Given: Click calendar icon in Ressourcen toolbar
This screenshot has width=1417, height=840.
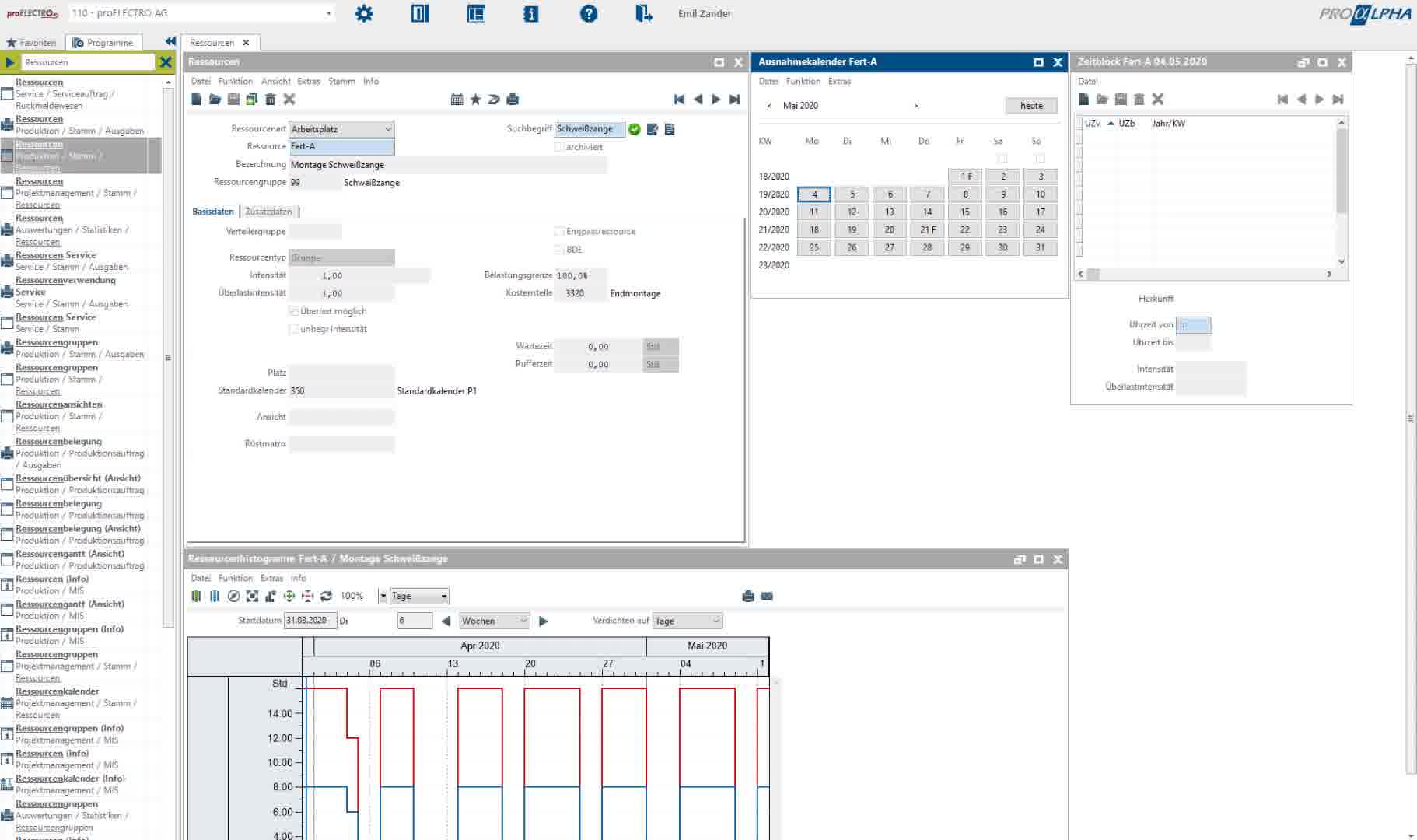Looking at the screenshot, I should point(457,100).
